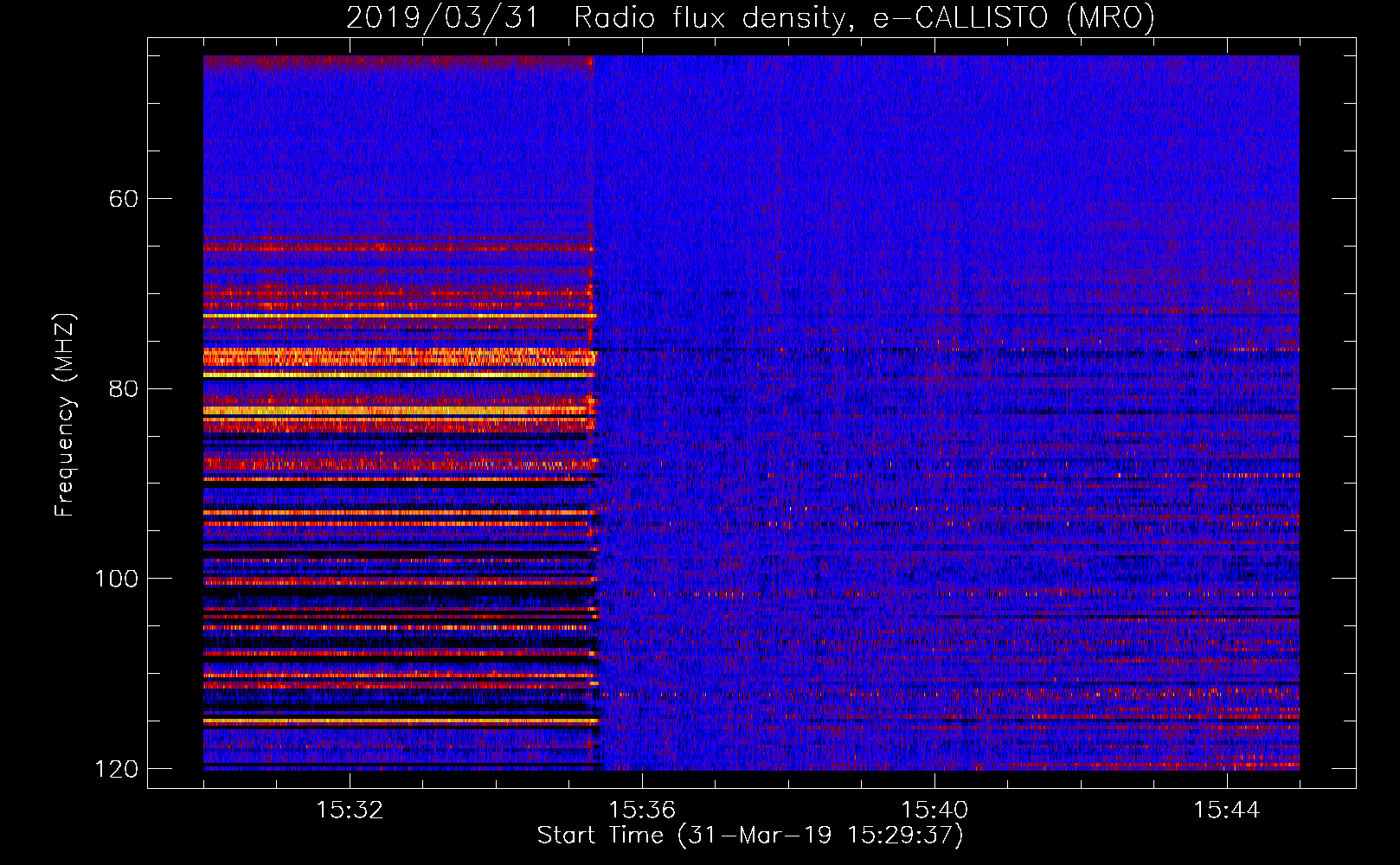Click the 15:32 time tick label

click(x=349, y=810)
